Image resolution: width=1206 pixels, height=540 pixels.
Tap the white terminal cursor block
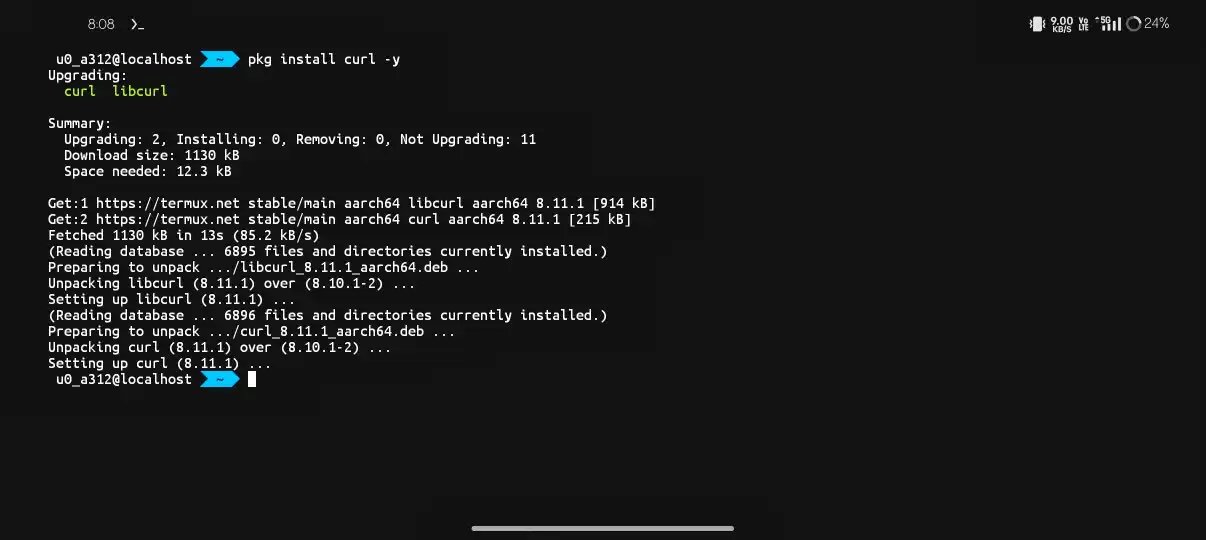252,379
